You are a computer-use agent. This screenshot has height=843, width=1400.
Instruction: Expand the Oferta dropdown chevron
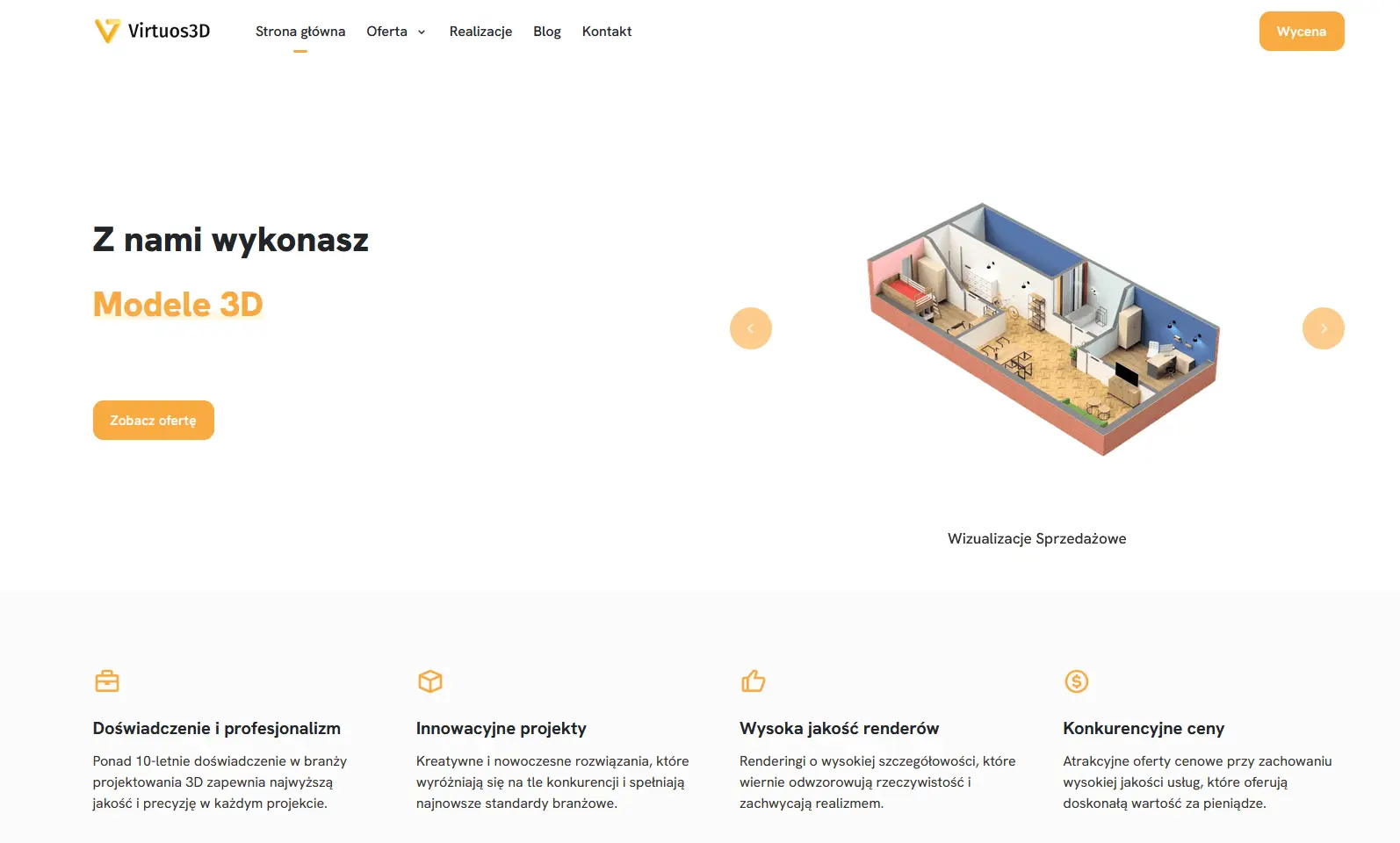422,32
